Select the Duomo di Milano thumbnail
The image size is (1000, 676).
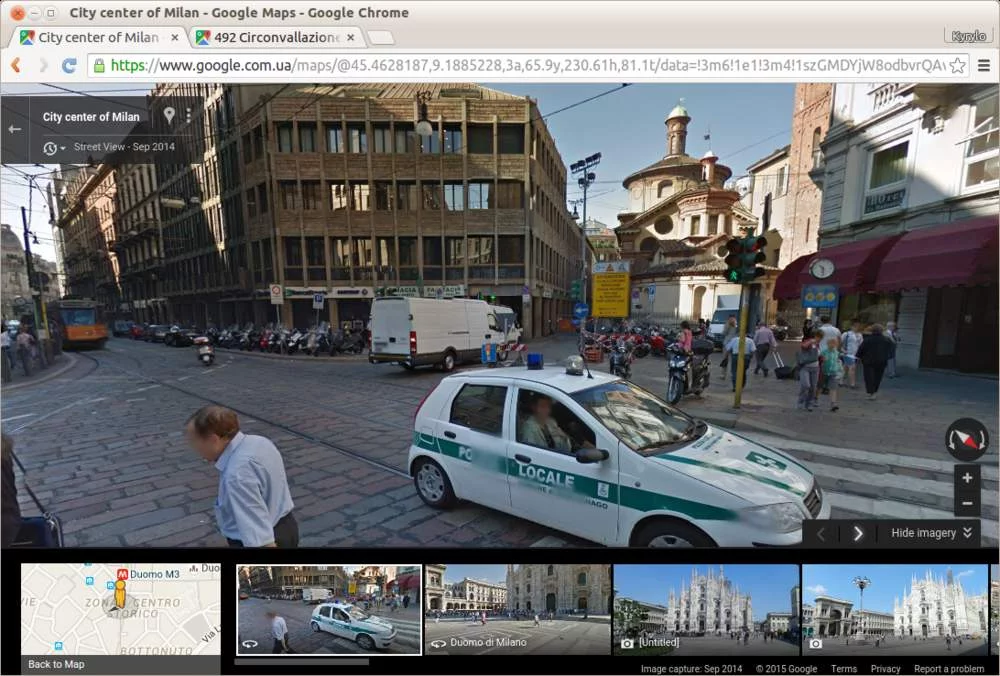click(x=517, y=609)
